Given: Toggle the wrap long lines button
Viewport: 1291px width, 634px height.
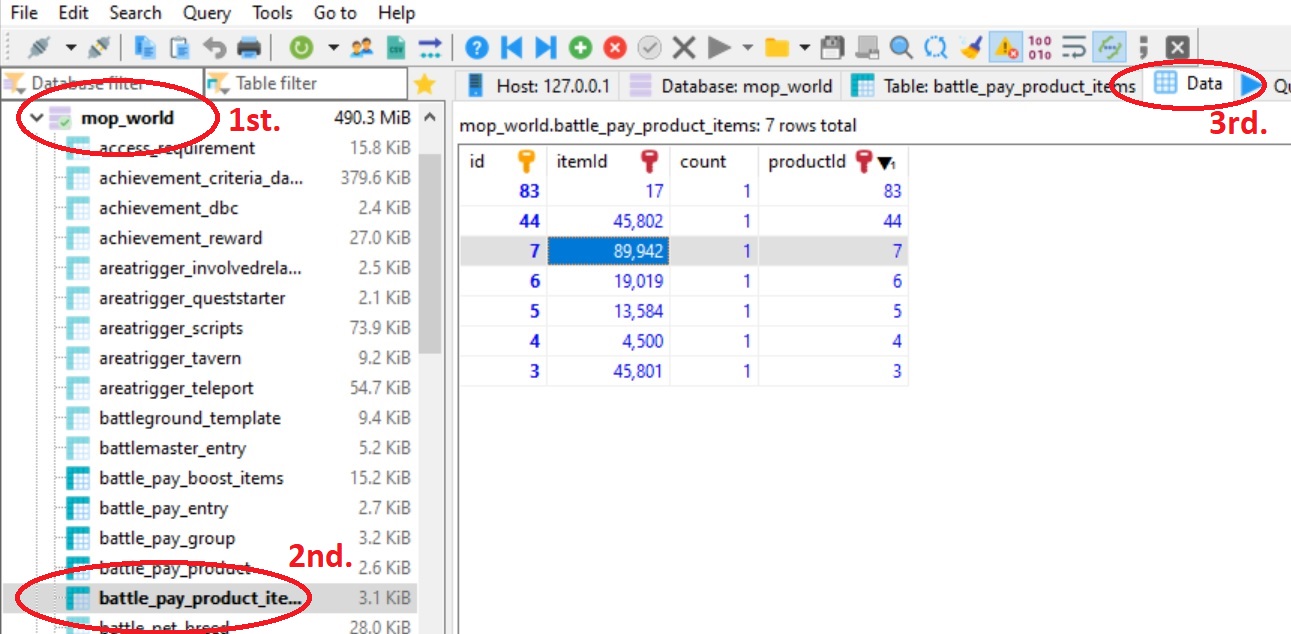Looking at the screenshot, I should pyautogui.click(x=1074, y=47).
